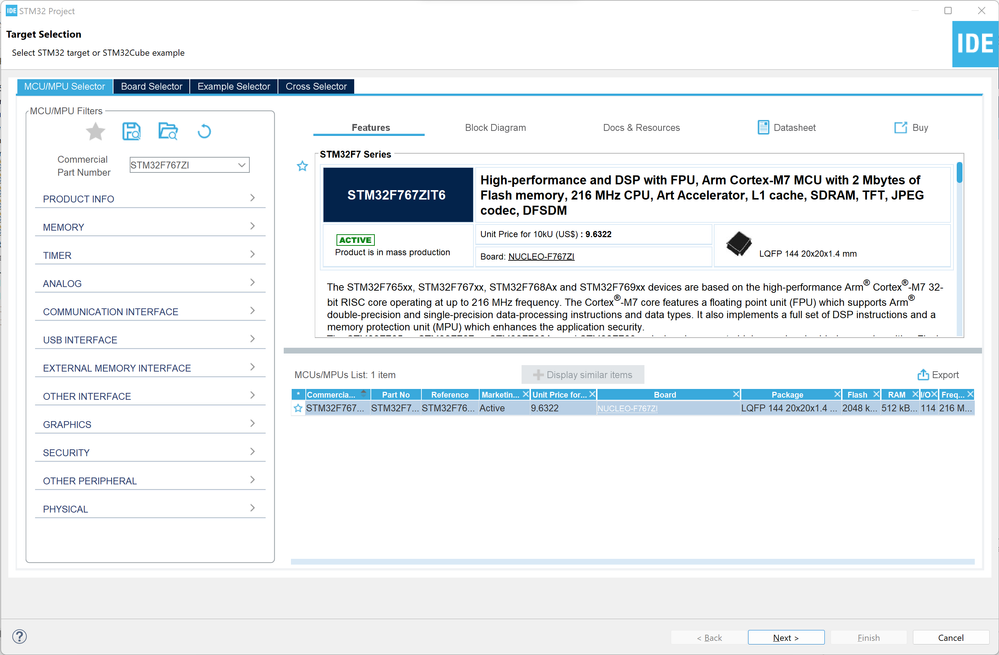Viewport: 999px width, 655px height.
Task: Expand ANALOG filter section
Action: pyautogui.click(x=150, y=283)
